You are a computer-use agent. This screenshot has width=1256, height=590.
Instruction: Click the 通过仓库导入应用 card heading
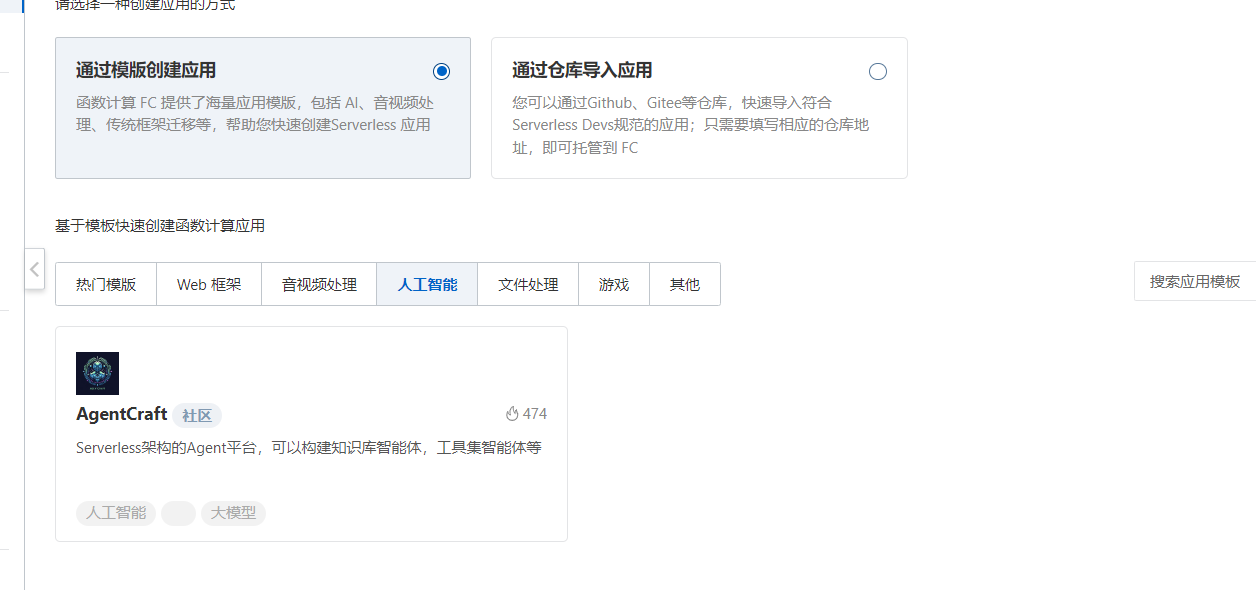coord(582,70)
